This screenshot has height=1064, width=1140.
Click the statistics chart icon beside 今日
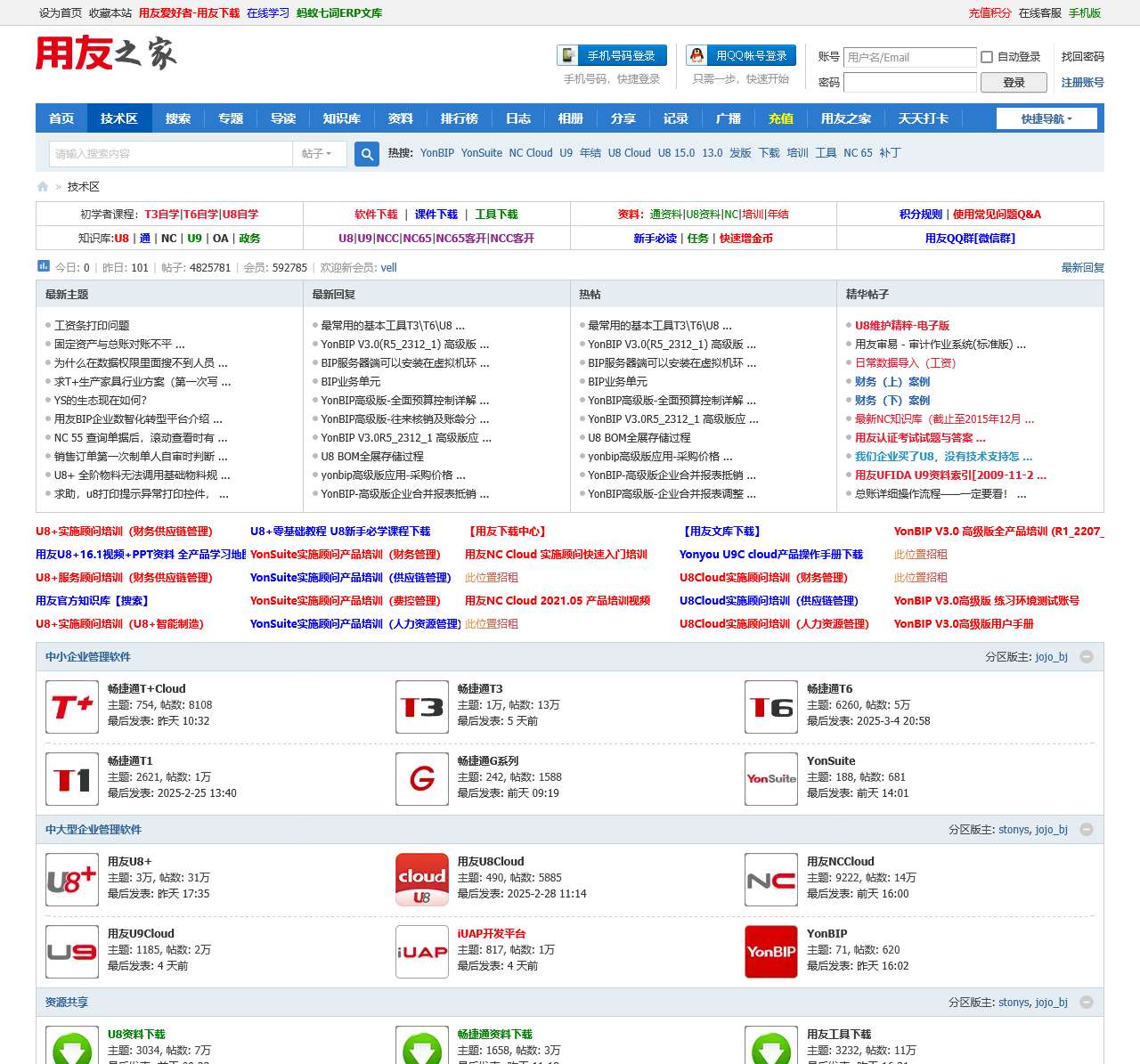tap(44, 265)
